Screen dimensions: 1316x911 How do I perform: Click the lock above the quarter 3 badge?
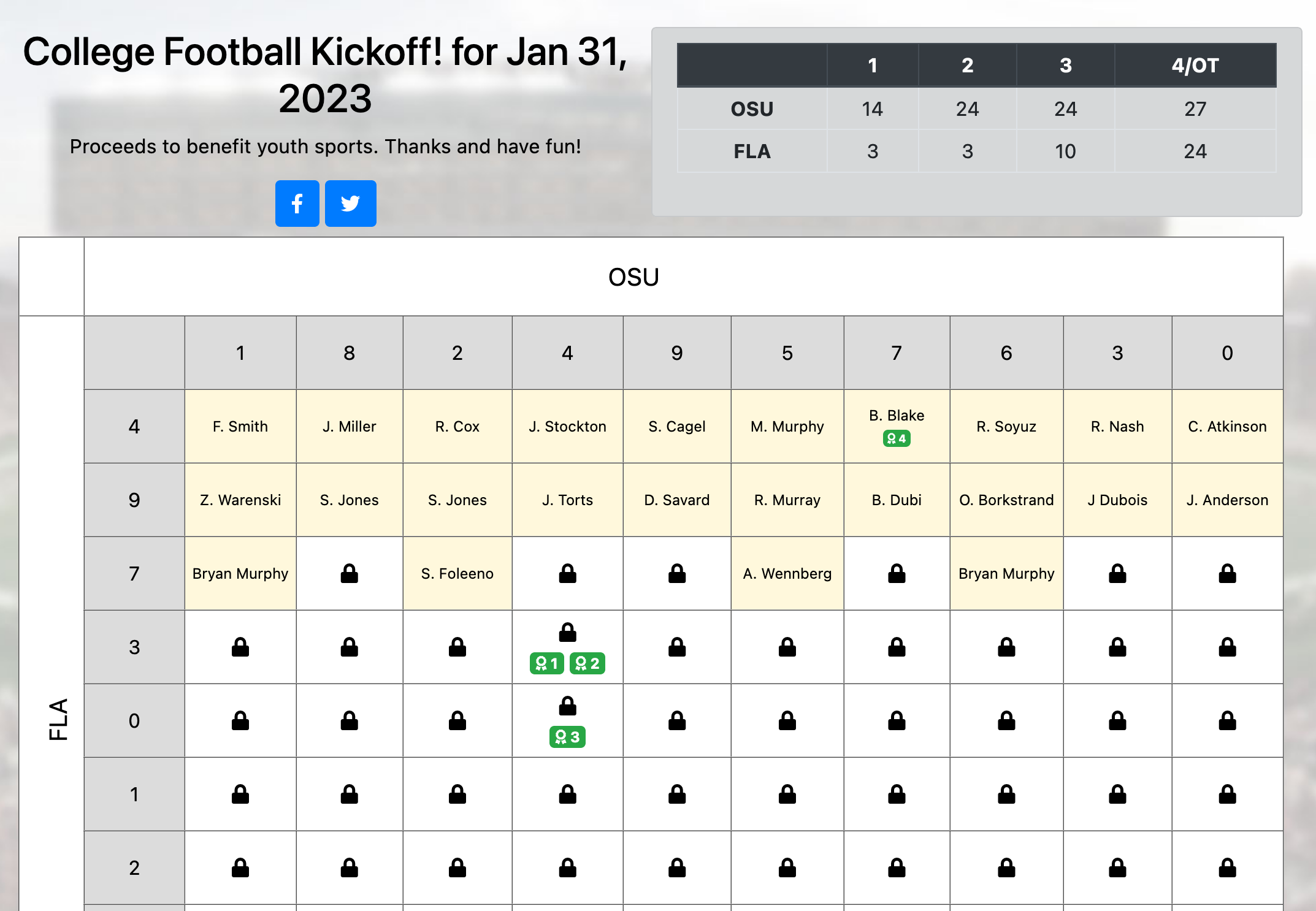[568, 706]
